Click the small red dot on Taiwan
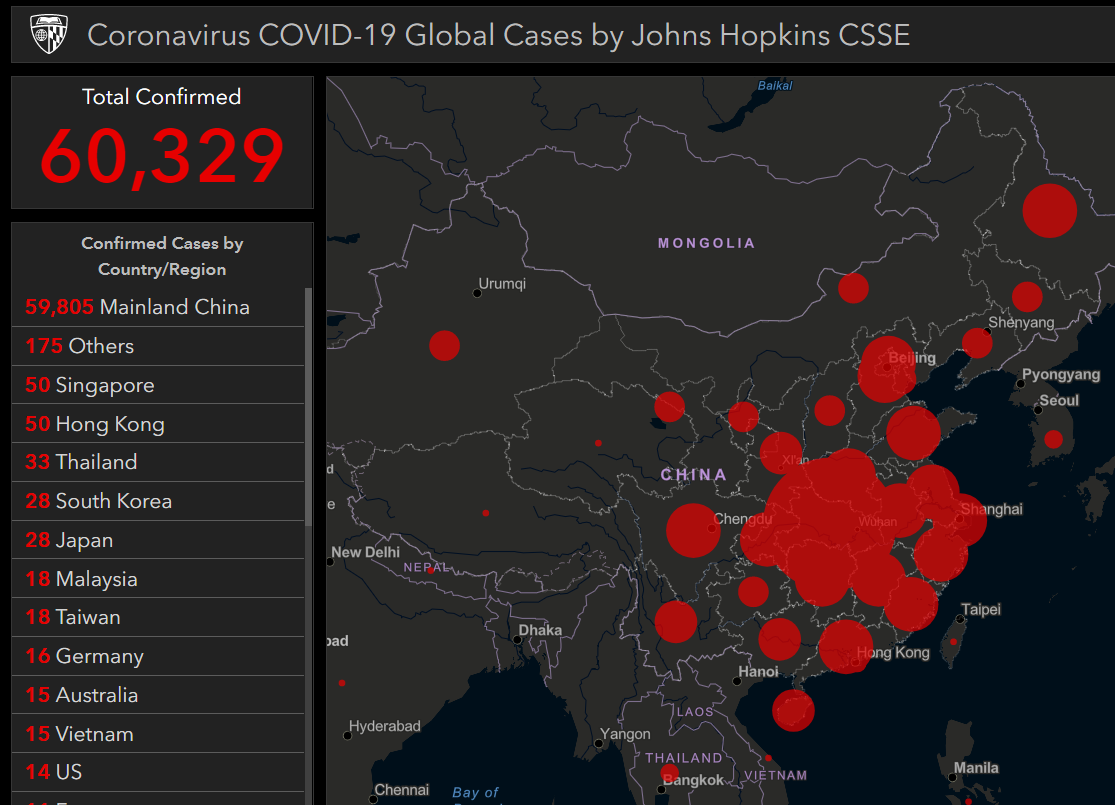 coord(953,642)
